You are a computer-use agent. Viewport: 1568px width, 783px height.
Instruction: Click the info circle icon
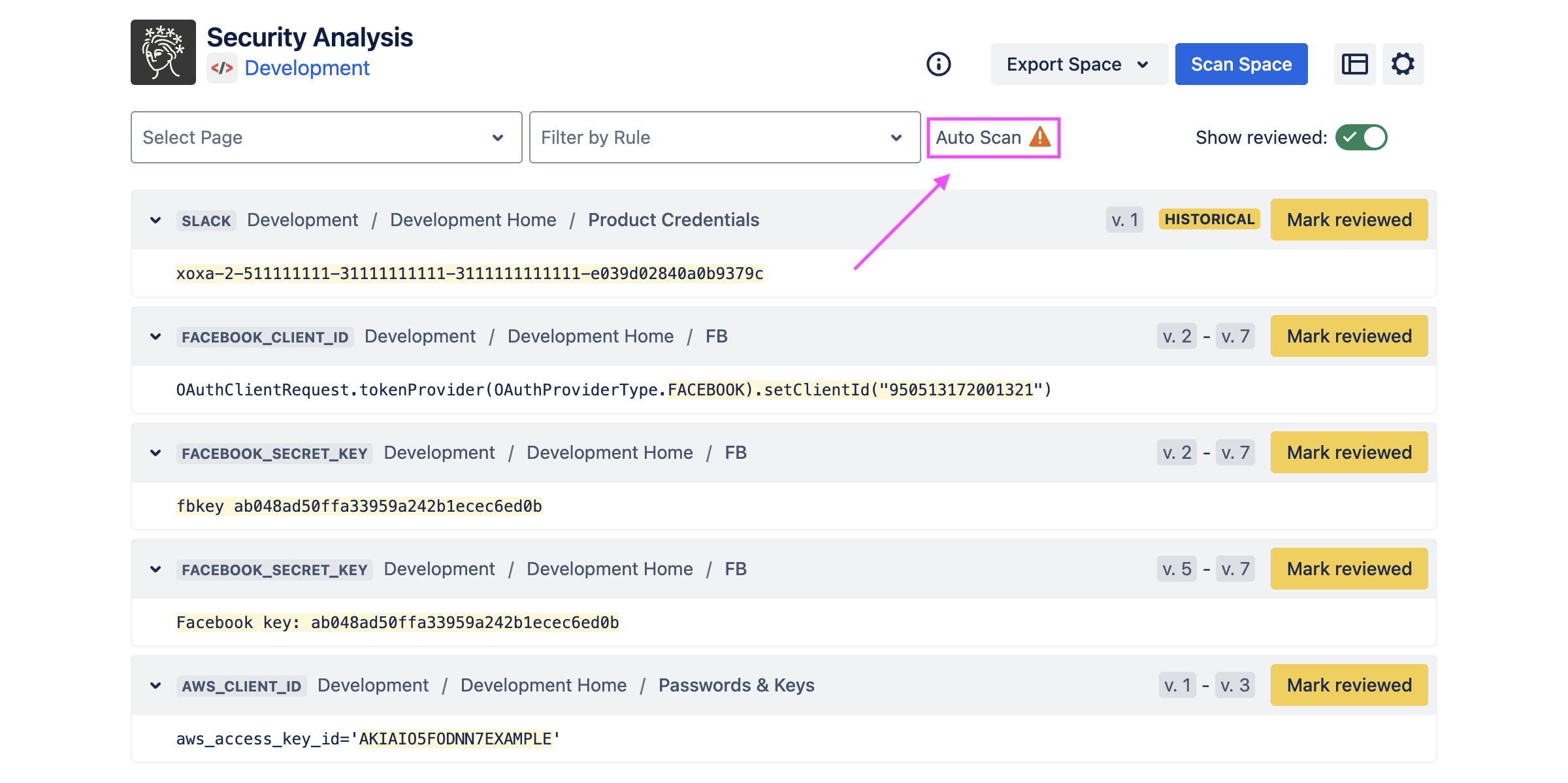pyautogui.click(x=938, y=64)
